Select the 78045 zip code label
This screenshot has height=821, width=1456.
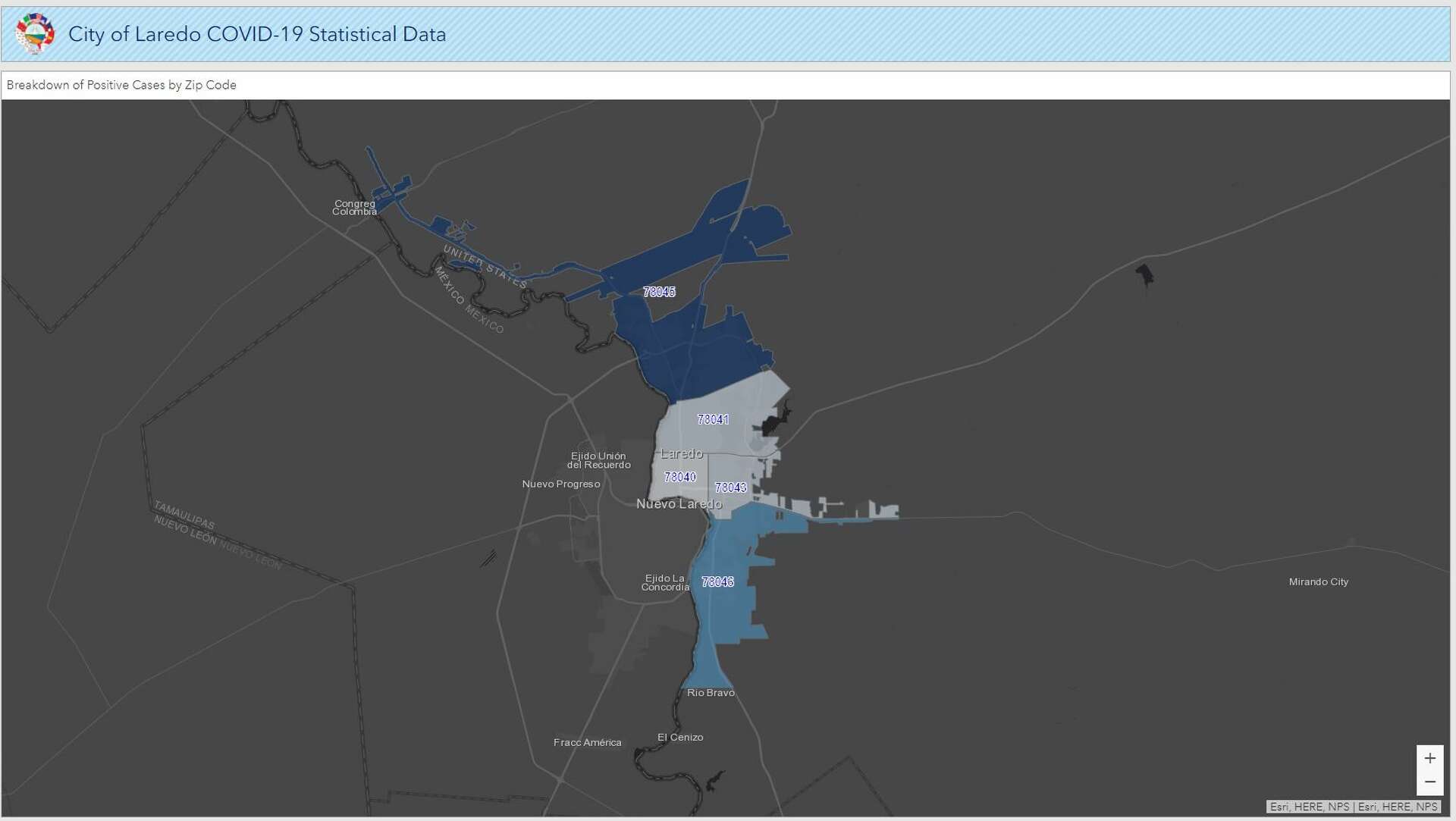coord(659,292)
